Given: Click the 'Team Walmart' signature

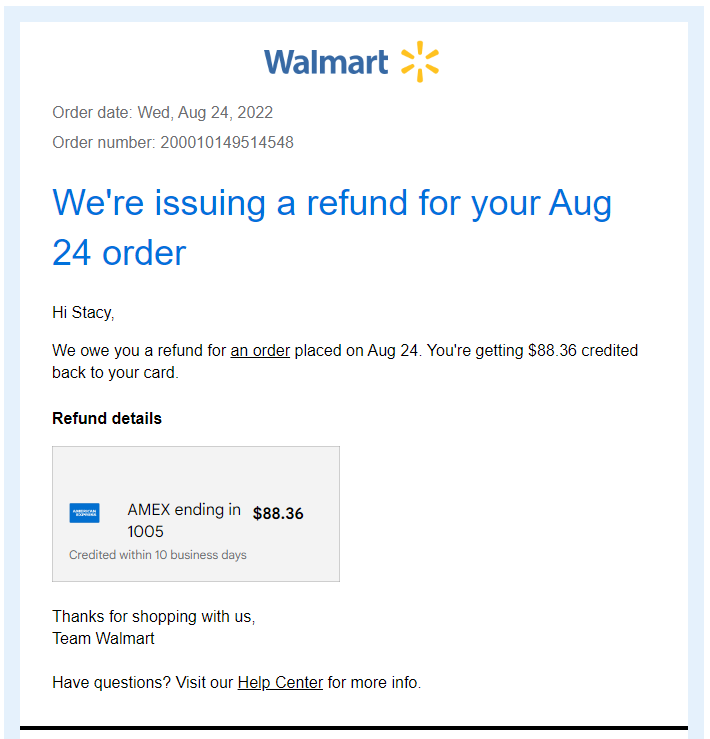Looking at the screenshot, I should [x=103, y=638].
